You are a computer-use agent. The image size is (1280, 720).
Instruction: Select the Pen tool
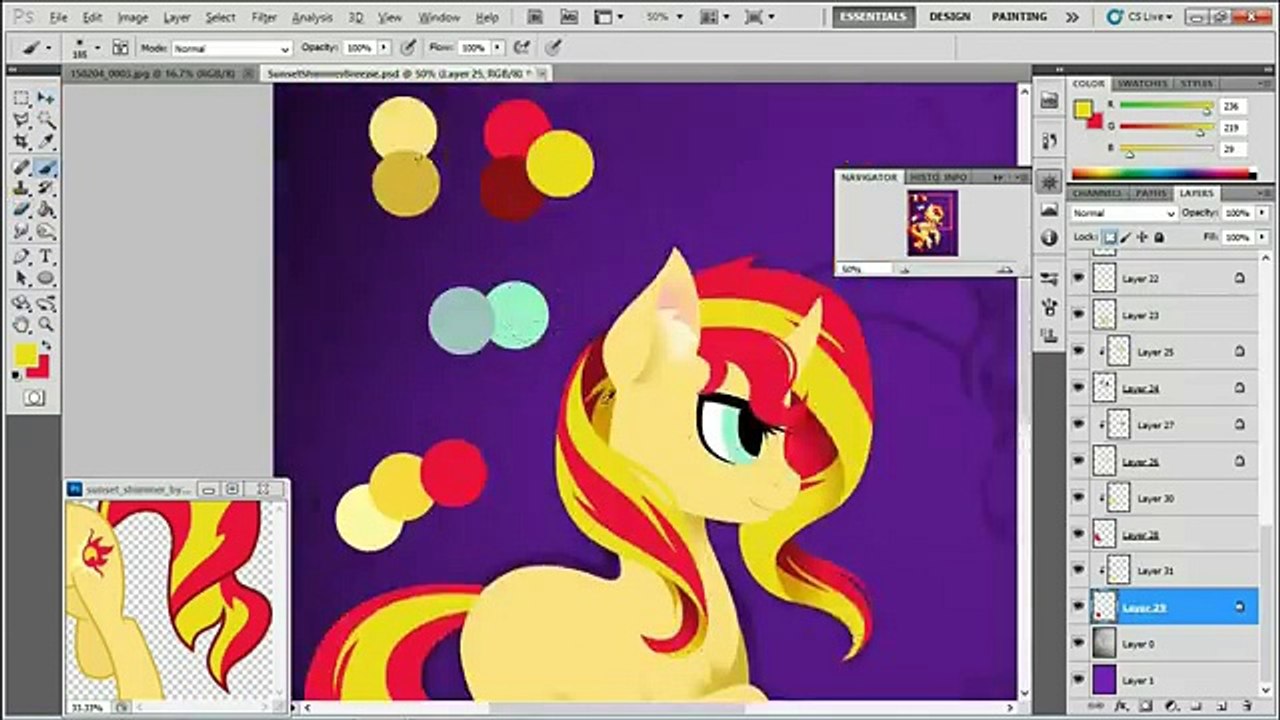point(21,257)
